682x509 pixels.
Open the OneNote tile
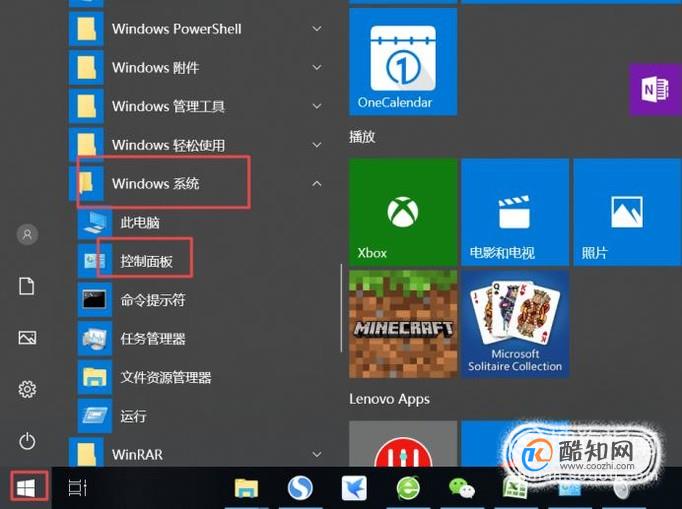(x=655, y=90)
